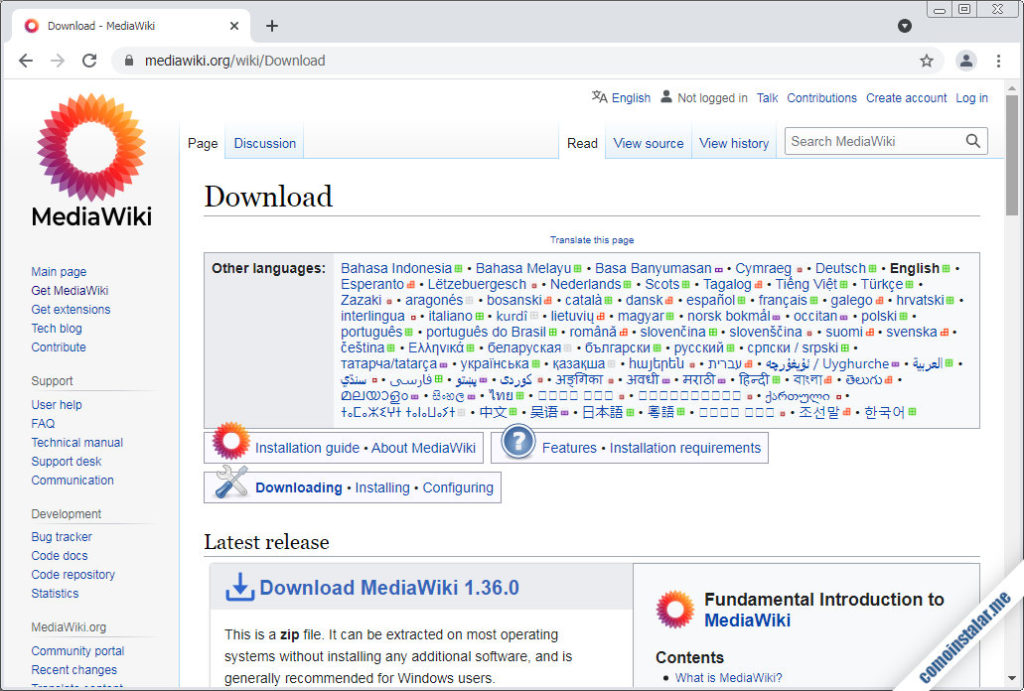This screenshot has width=1024, height=691.
Task: Click the tab search dropdown circle icon
Action: pyautogui.click(x=904, y=25)
